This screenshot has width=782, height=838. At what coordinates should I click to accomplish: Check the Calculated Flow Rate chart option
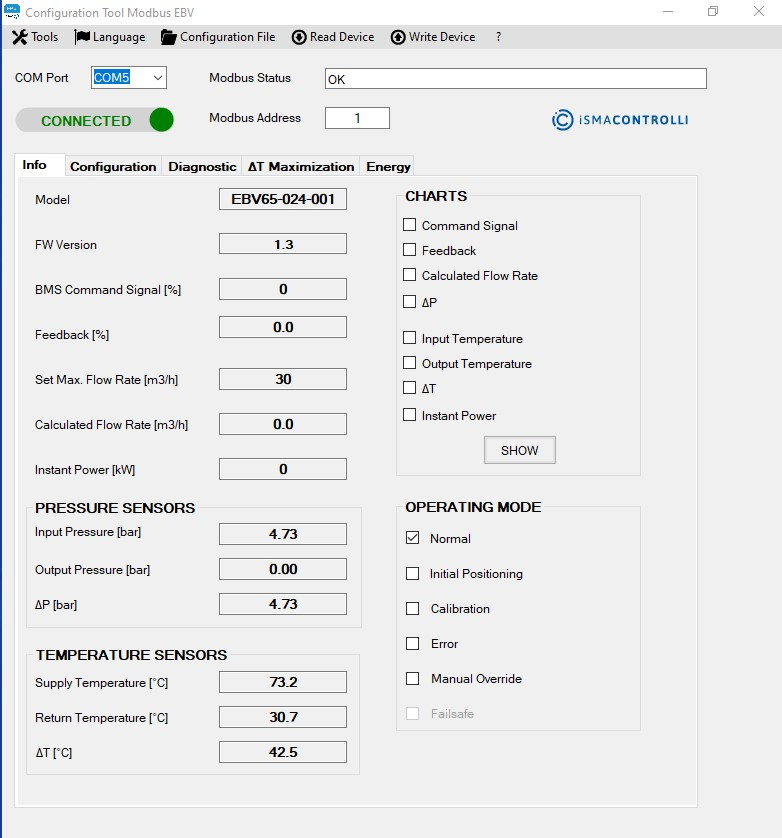pyautogui.click(x=409, y=275)
